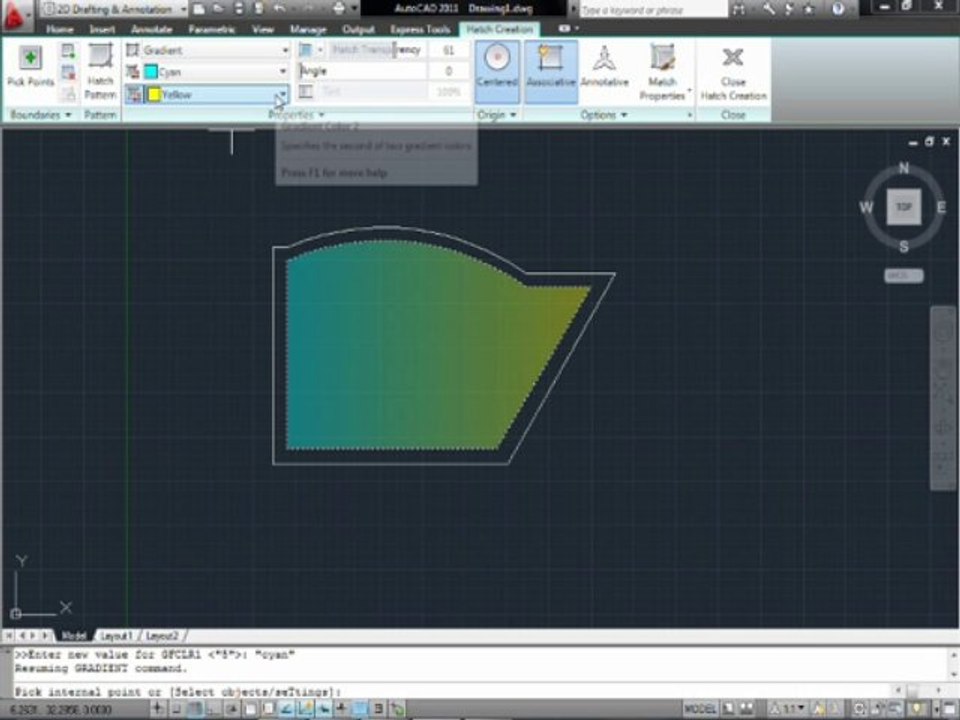Toggle the MODEL space button in status bar
960x720 pixels.
pos(700,709)
